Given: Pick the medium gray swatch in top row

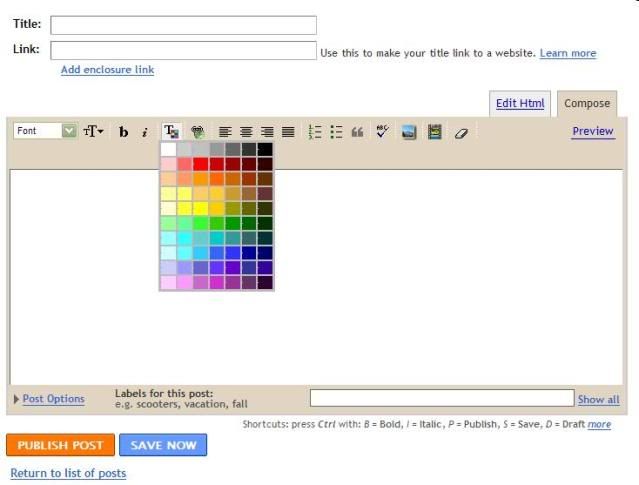Looking at the screenshot, I should coord(216,150).
